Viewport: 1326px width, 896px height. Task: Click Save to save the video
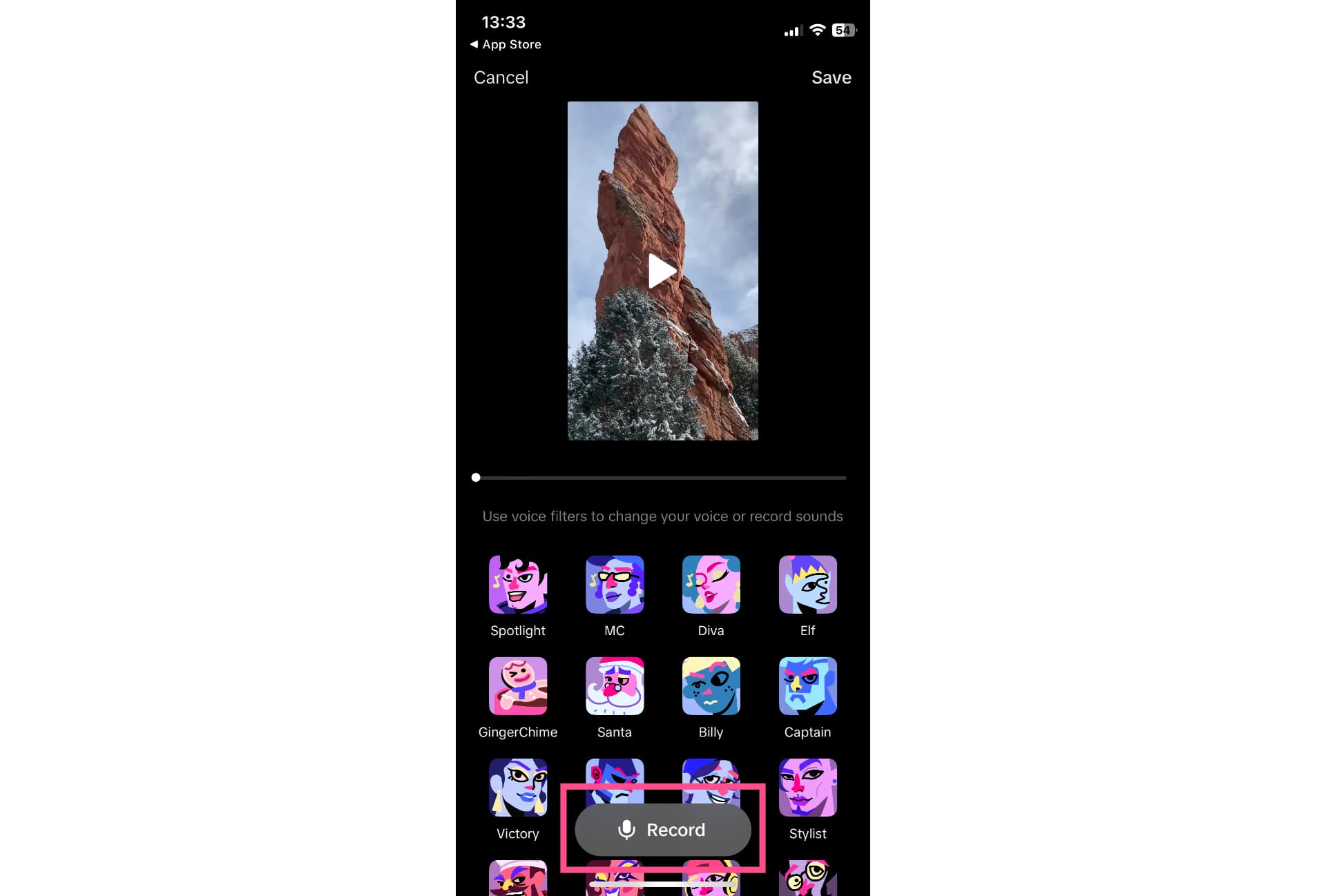[831, 77]
